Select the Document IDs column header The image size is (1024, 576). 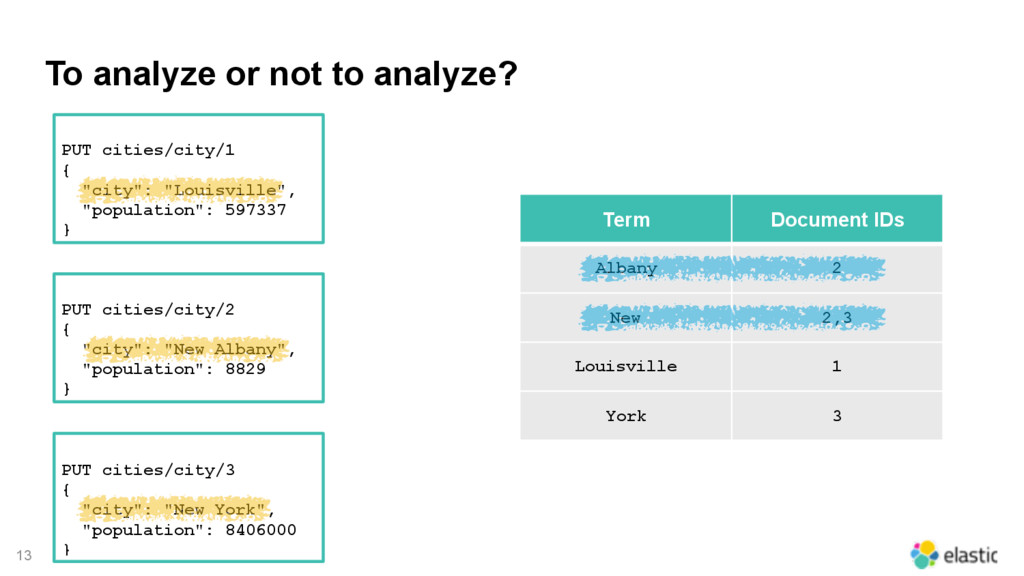coord(837,219)
